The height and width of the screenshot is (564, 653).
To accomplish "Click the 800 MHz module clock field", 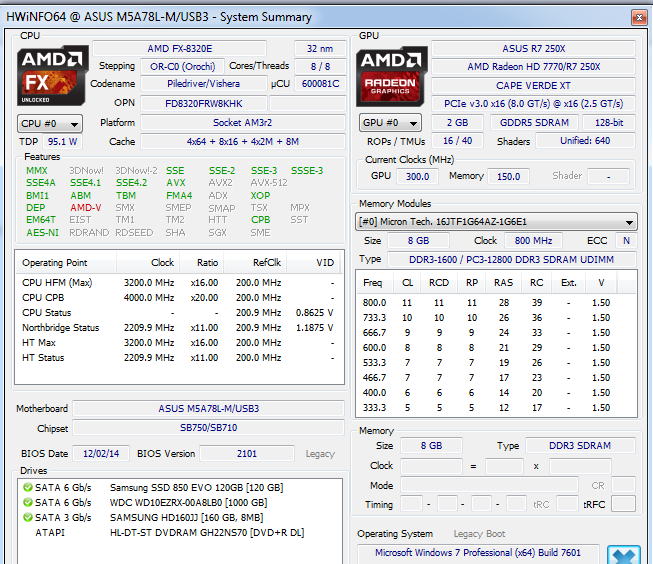I will 533,241.
